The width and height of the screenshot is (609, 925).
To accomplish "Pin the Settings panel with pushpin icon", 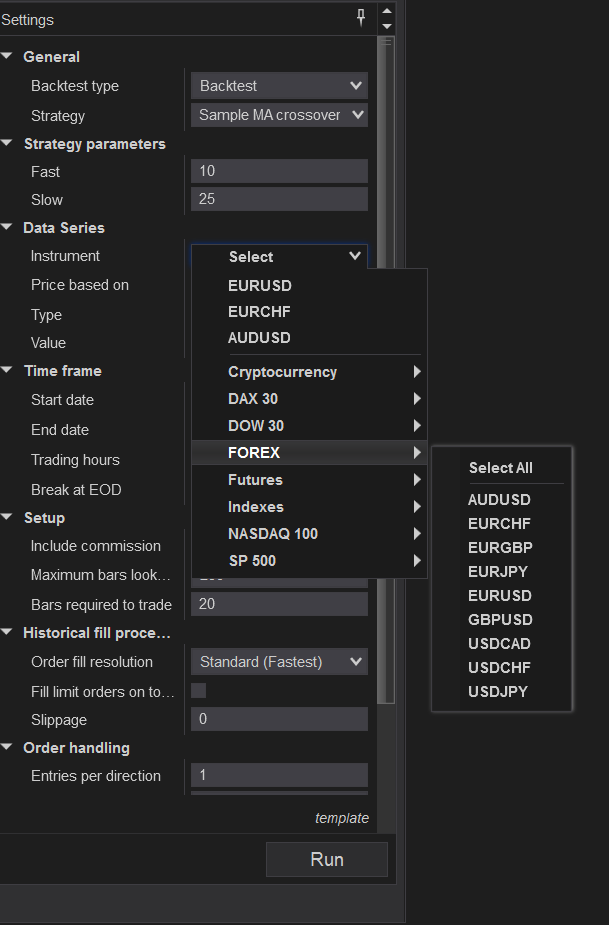I will pyautogui.click(x=361, y=17).
